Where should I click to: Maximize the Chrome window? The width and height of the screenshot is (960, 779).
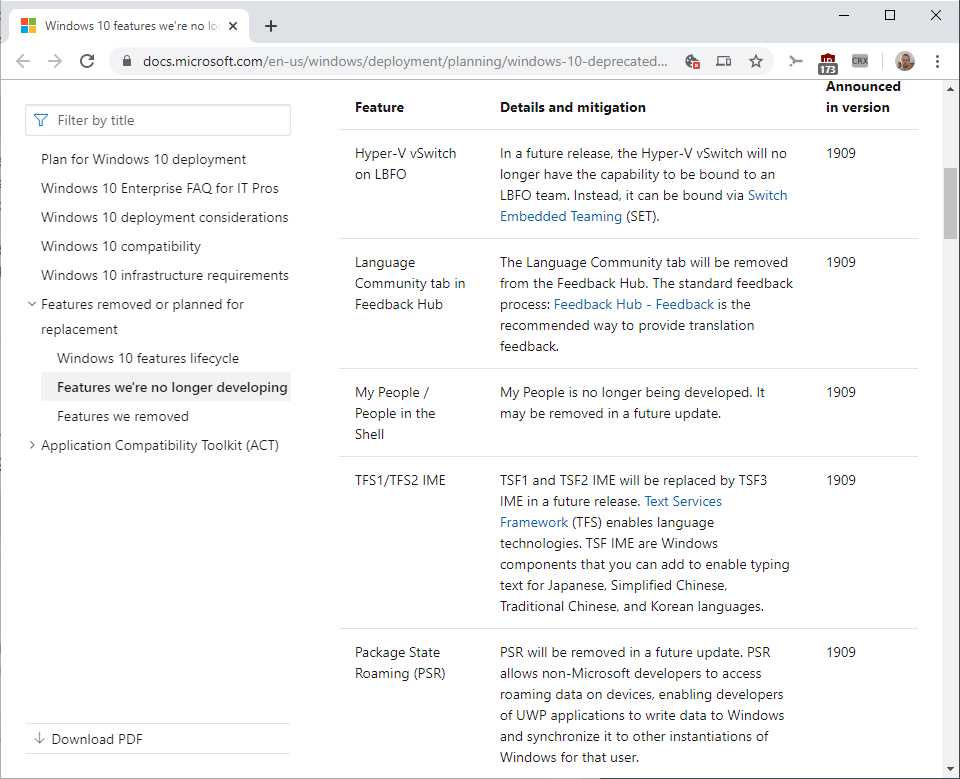pos(890,15)
